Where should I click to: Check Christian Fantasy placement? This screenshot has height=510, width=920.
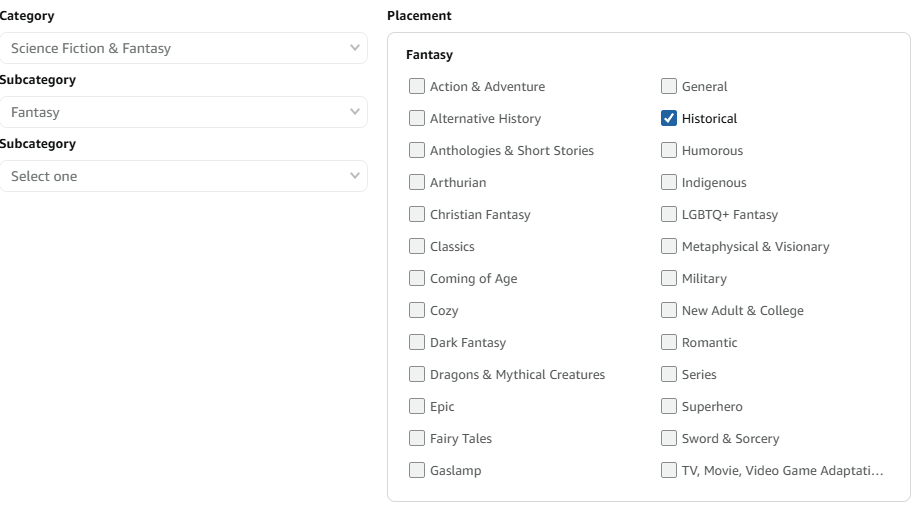(417, 214)
